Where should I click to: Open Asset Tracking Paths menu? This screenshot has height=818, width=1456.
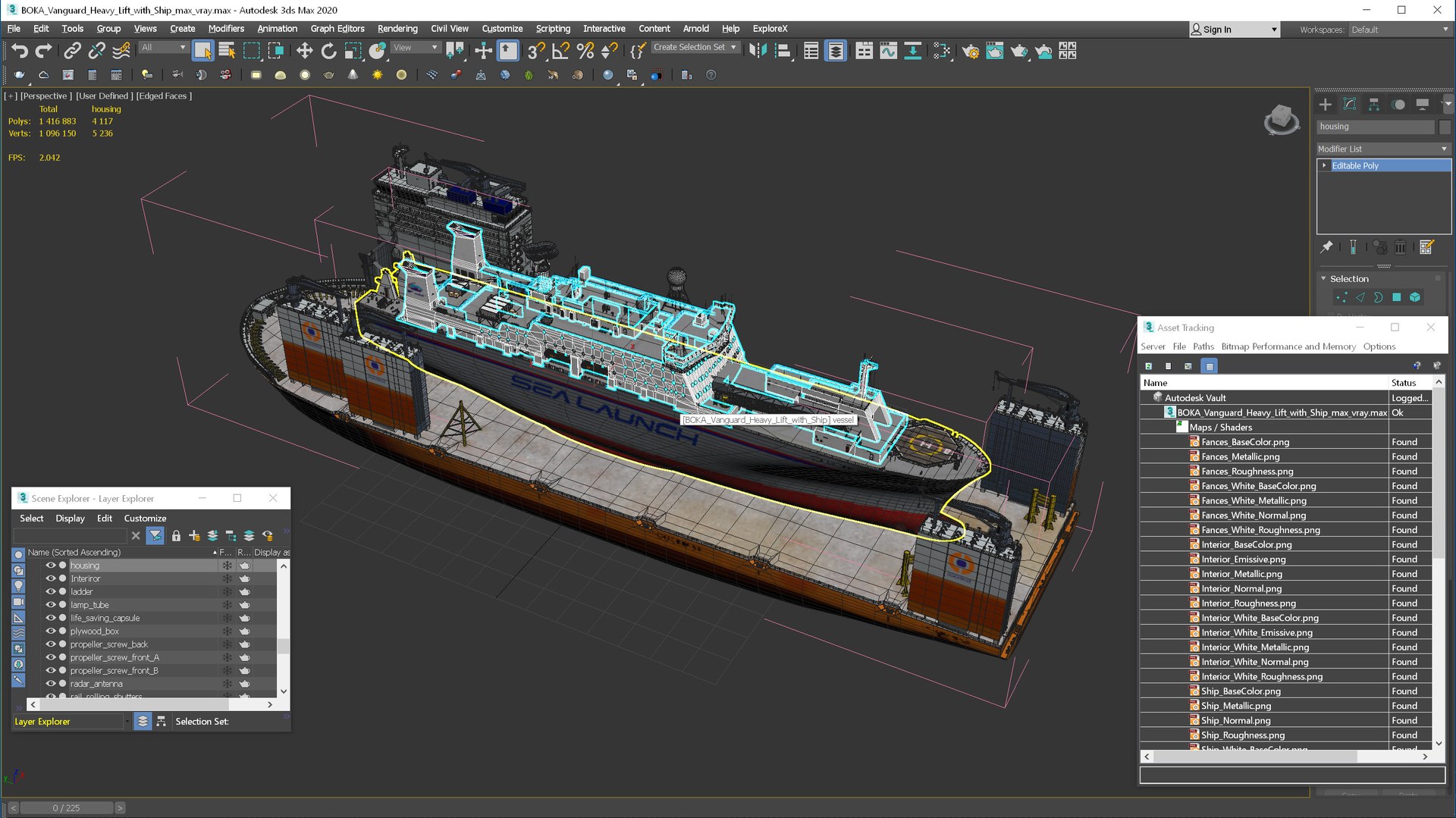[x=1203, y=346]
